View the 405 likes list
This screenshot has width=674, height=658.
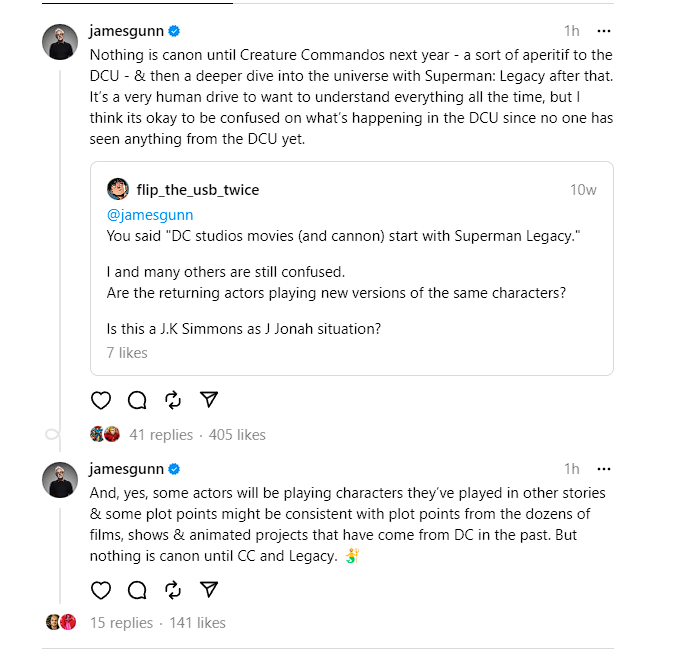237,435
